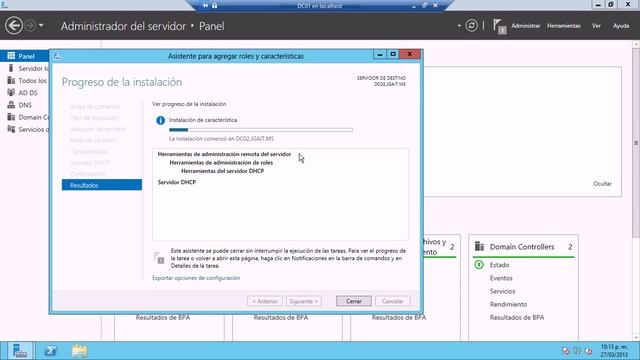Click the information icon beside Instalación de característica
Viewport: 640px width, 360px height.
pyautogui.click(x=160, y=120)
